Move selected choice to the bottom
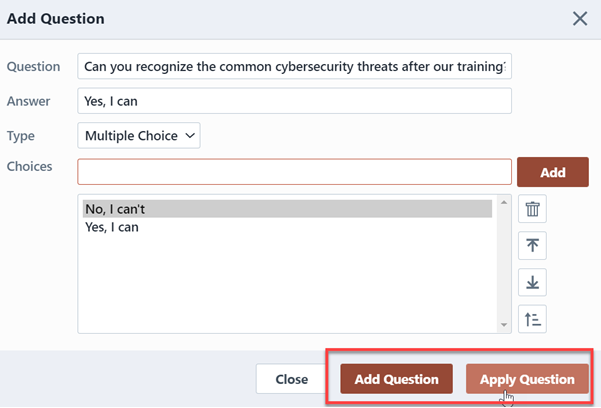The width and height of the screenshot is (601, 408). pyautogui.click(x=532, y=283)
